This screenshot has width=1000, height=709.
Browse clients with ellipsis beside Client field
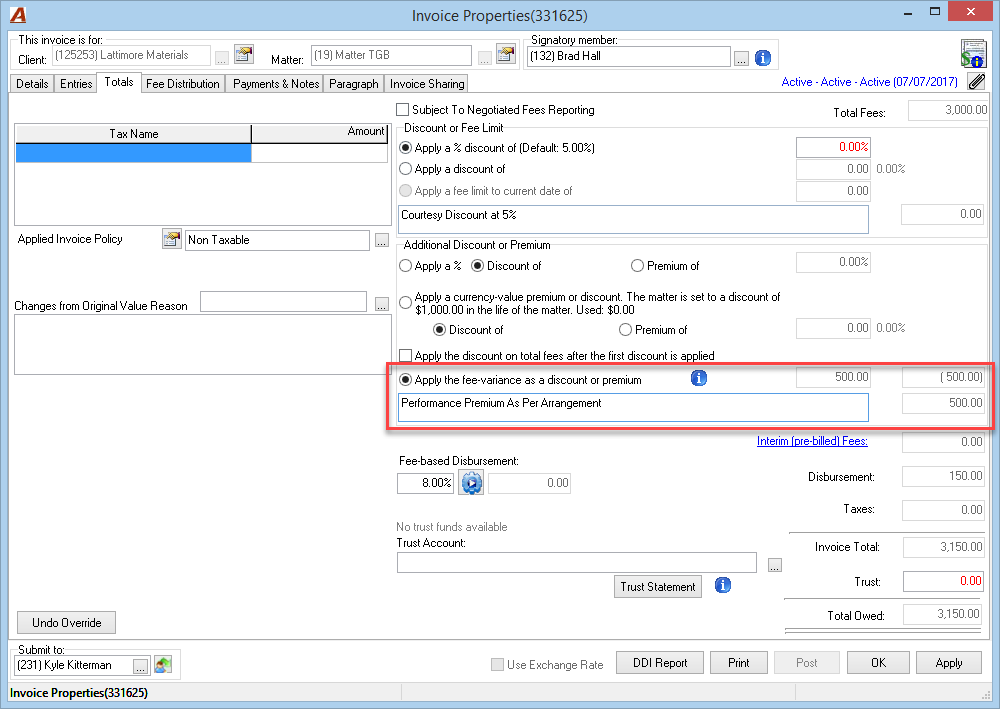(x=221, y=59)
